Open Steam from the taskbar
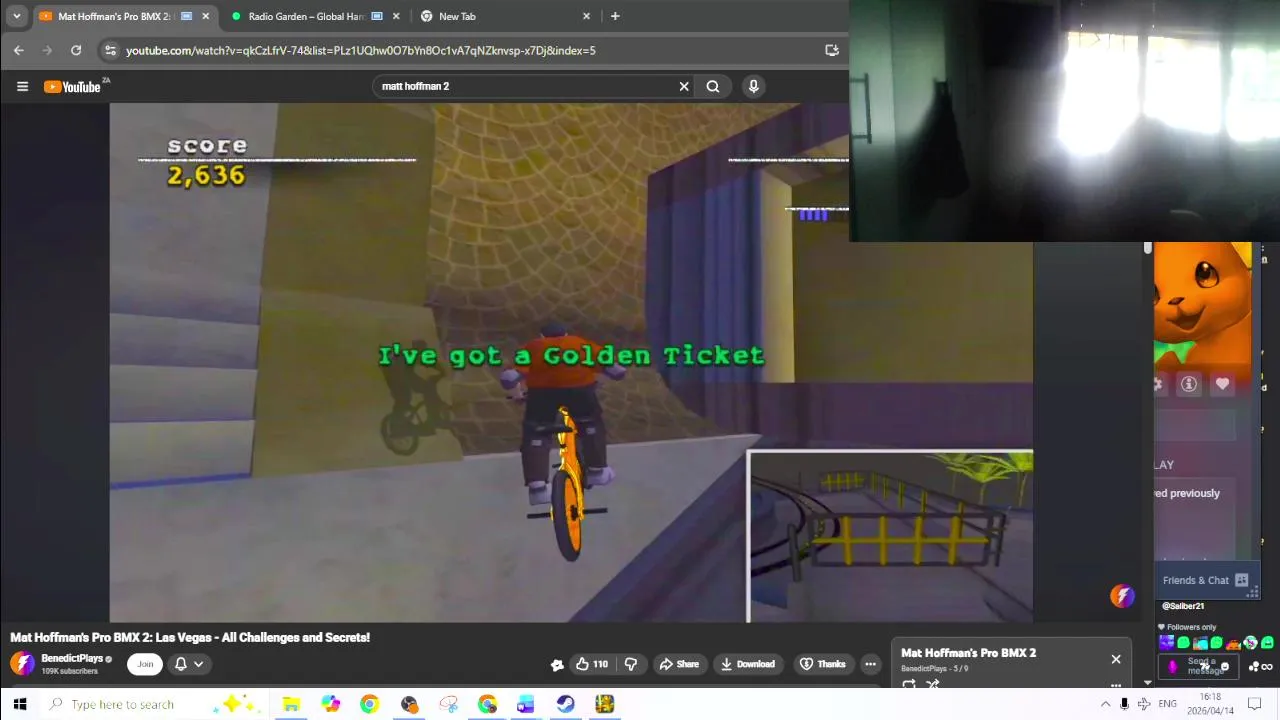Image resolution: width=1280 pixels, height=720 pixels. tap(566, 704)
